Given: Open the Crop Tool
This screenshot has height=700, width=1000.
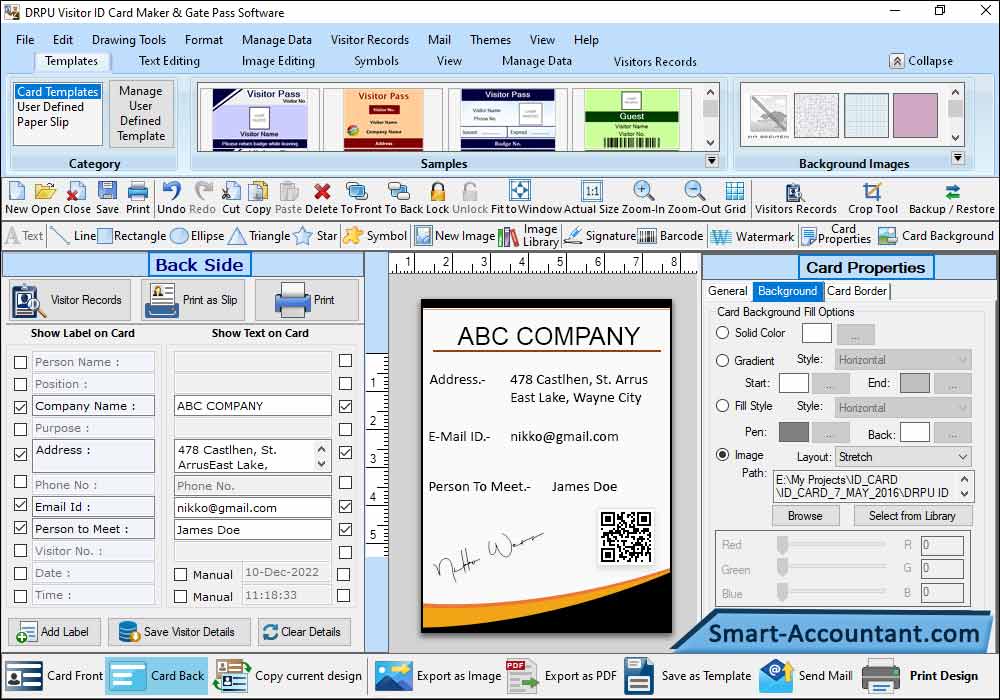Looking at the screenshot, I should (x=872, y=198).
